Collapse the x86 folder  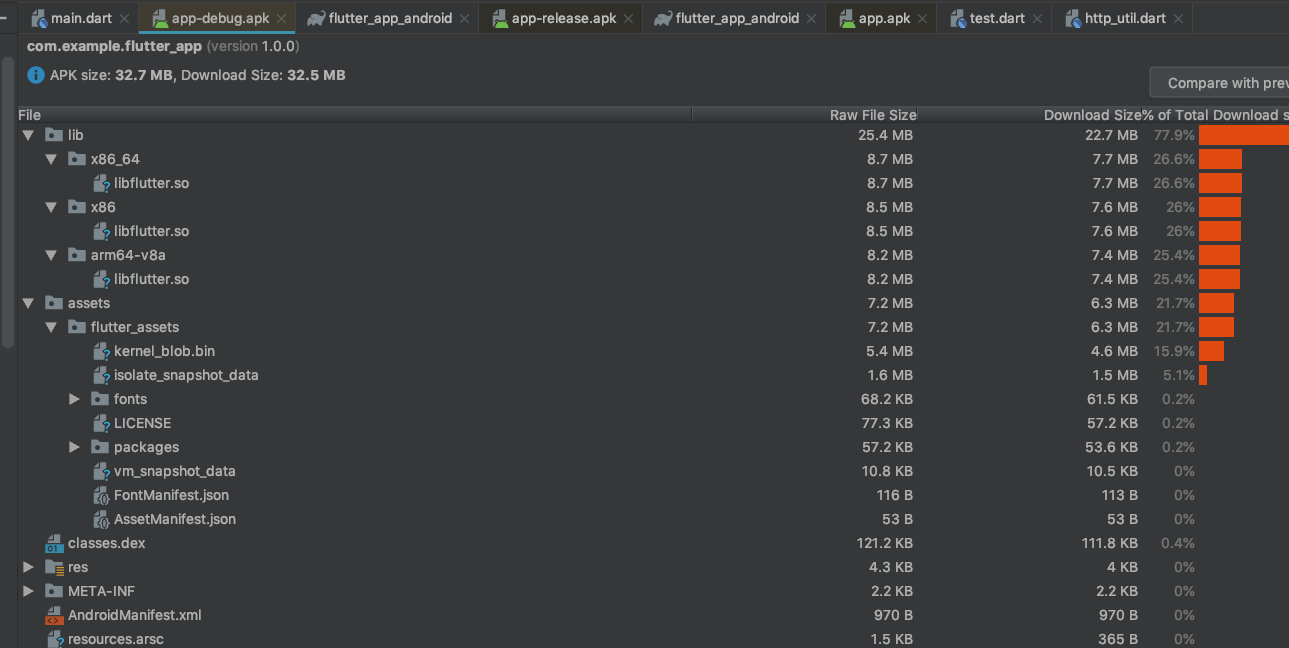pyautogui.click(x=51, y=207)
